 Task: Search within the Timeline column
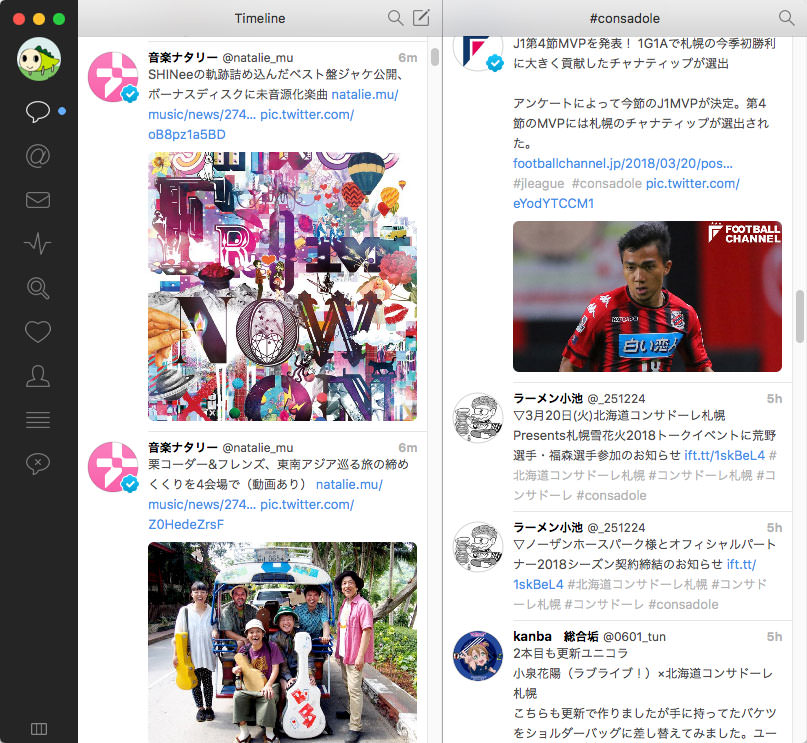tap(395, 18)
